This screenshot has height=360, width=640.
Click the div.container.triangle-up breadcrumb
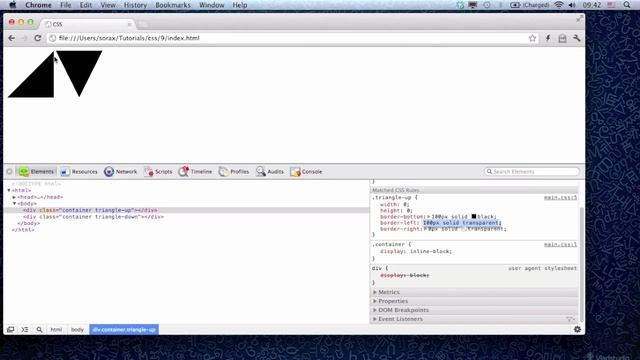pos(124,329)
